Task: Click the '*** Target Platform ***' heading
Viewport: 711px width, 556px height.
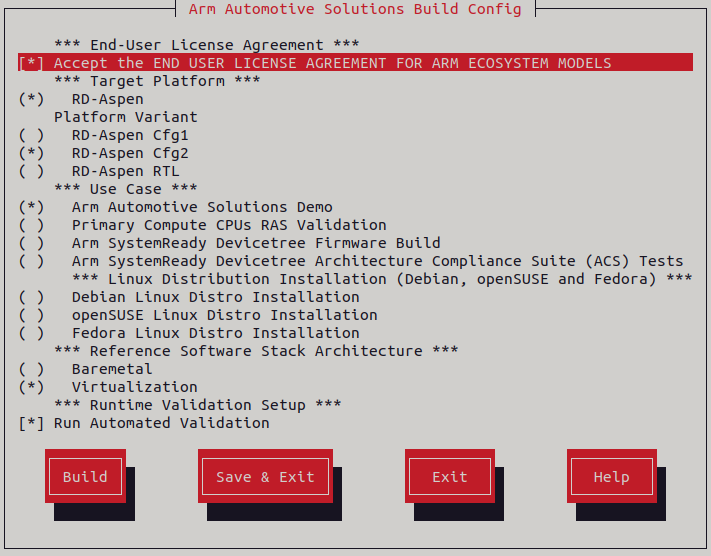Action: pos(157,81)
